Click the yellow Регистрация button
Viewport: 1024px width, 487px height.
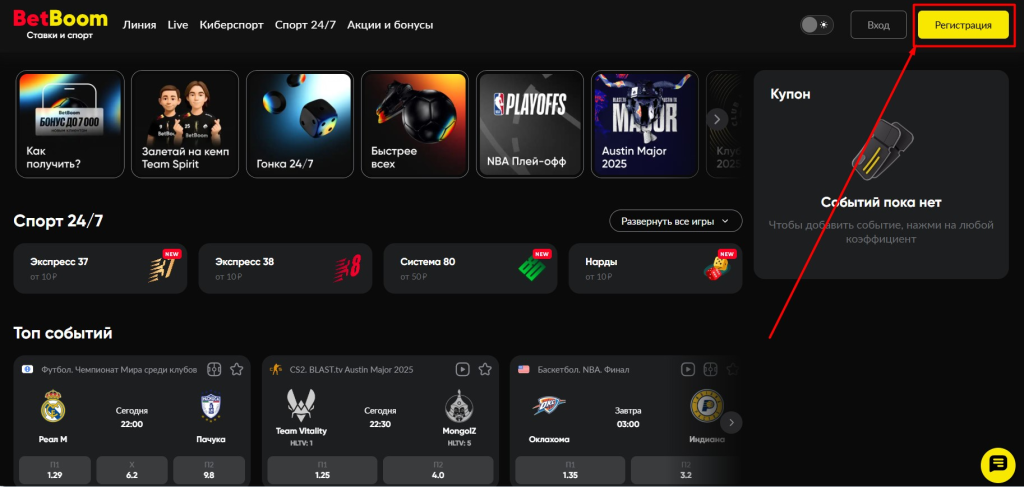click(963, 25)
